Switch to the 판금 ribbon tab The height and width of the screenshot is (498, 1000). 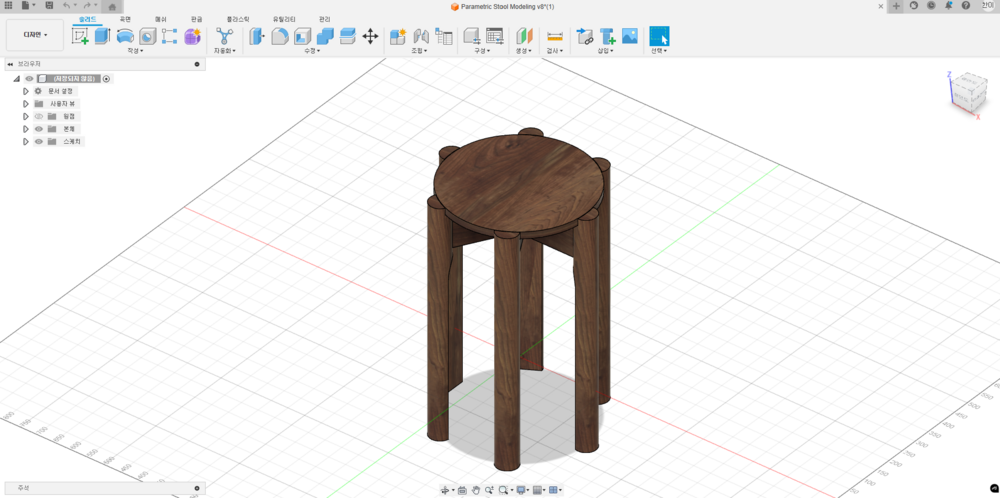196,20
